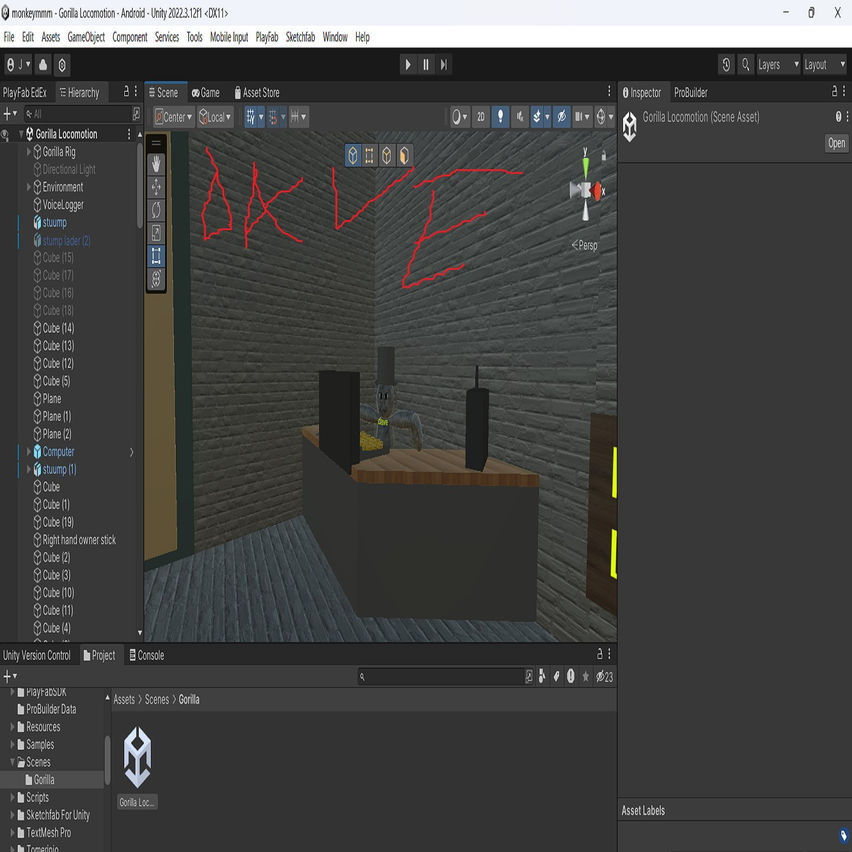Select ProBuilder object selection mode
This screenshot has width=852, height=852.
(353, 155)
